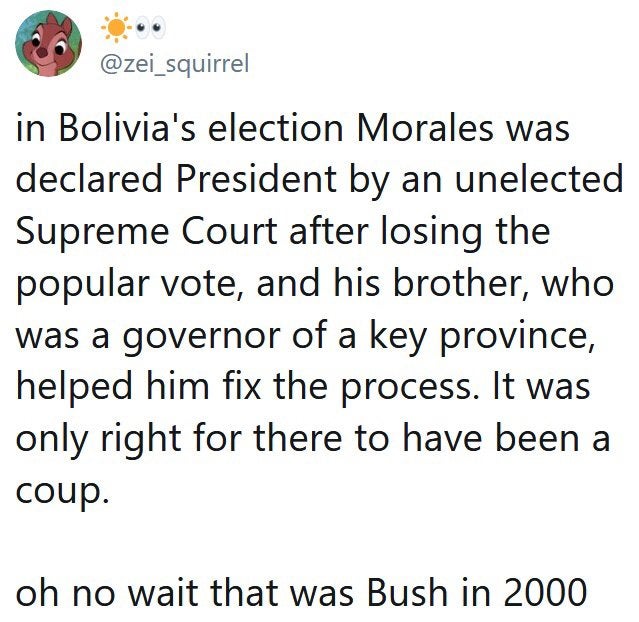Screen dimensions: 639x622
Task: Open the squirrel profile avatar
Action: (x=48, y=43)
